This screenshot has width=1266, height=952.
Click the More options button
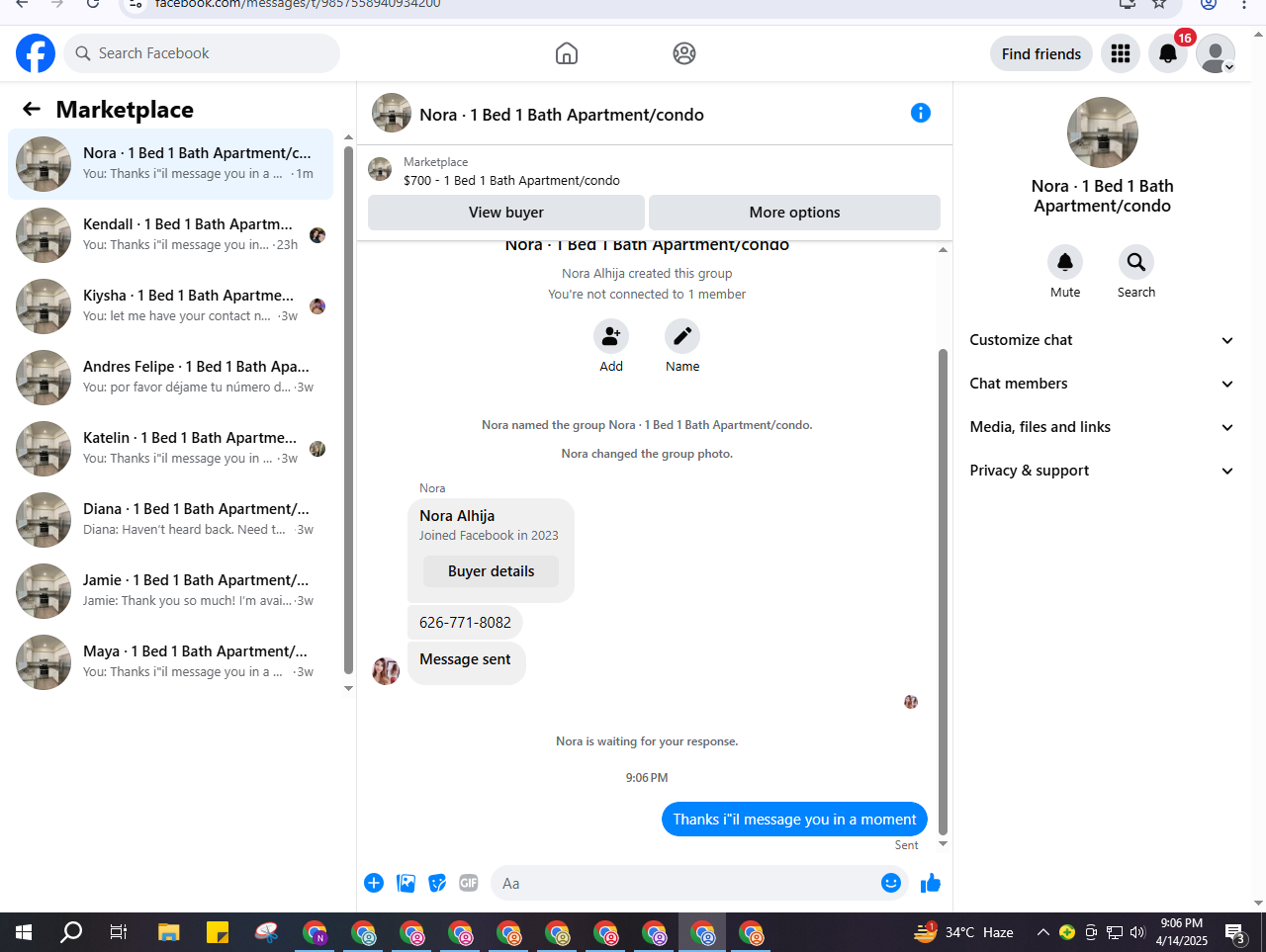point(794,213)
